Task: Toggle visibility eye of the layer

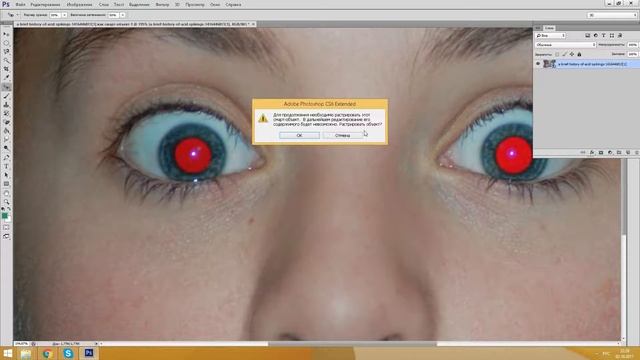Action: point(538,64)
